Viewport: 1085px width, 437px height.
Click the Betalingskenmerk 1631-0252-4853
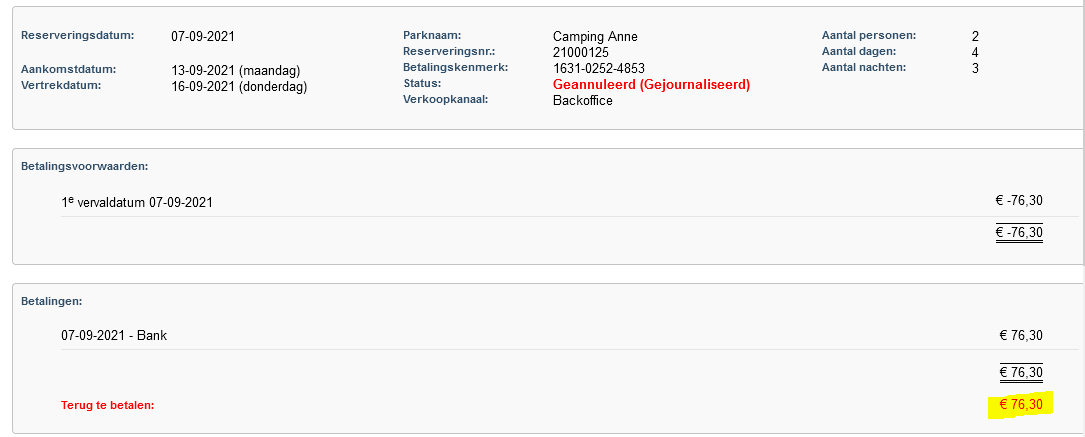click(599, 68)
